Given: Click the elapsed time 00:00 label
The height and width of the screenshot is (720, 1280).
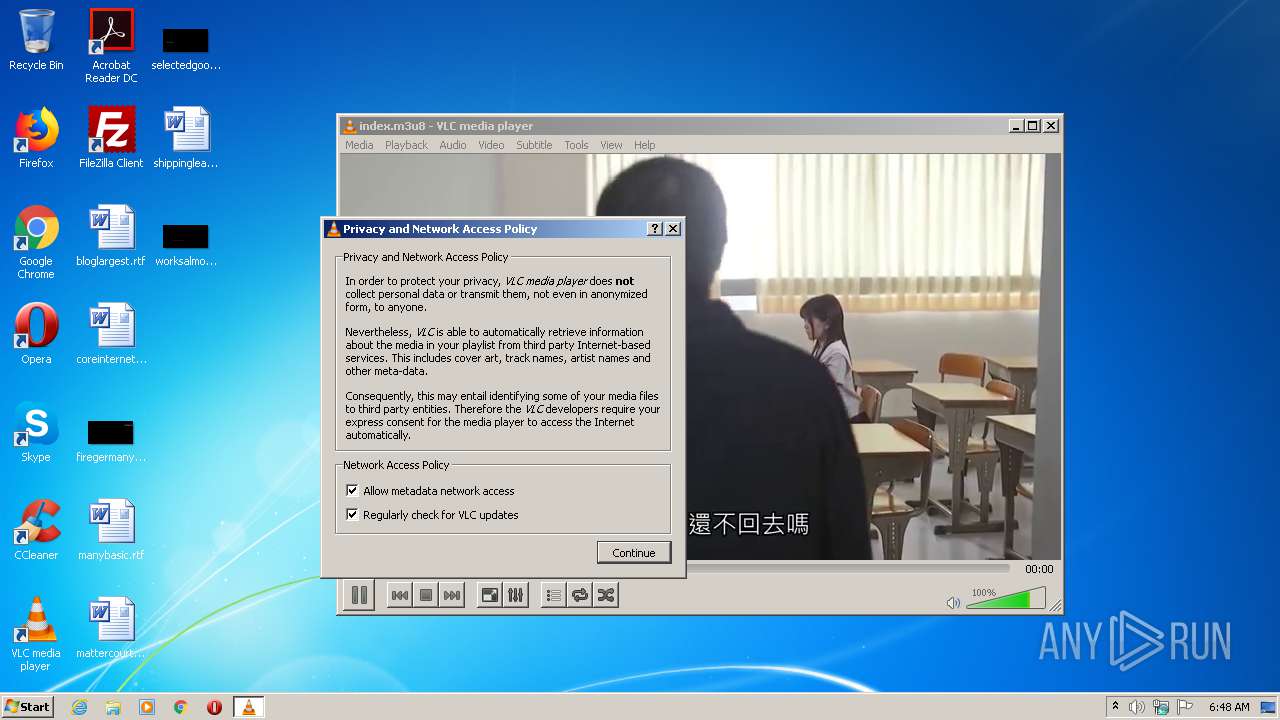Looking at the screenshot, I should (1039, 569).
